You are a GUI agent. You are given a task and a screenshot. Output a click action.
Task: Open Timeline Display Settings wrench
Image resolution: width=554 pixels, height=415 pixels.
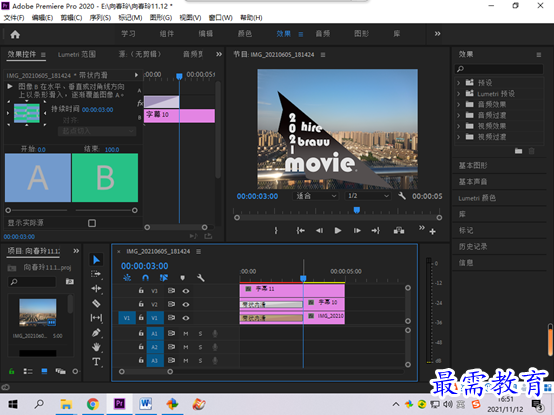(x=201, y=278)
